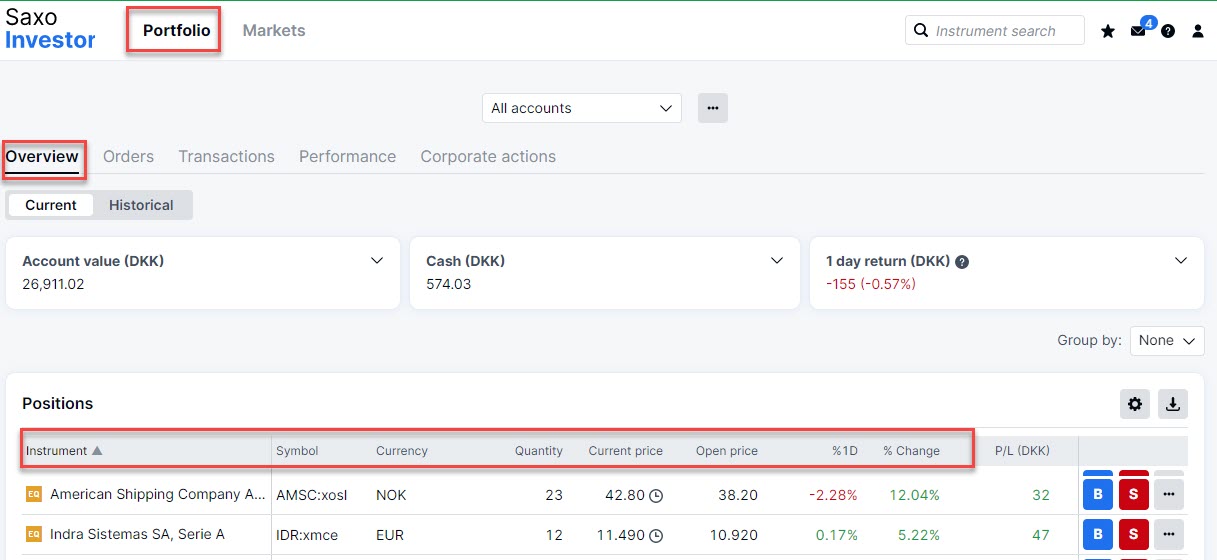Click the help question mark icon in header
The image size is (1217, 560).
1168,32
